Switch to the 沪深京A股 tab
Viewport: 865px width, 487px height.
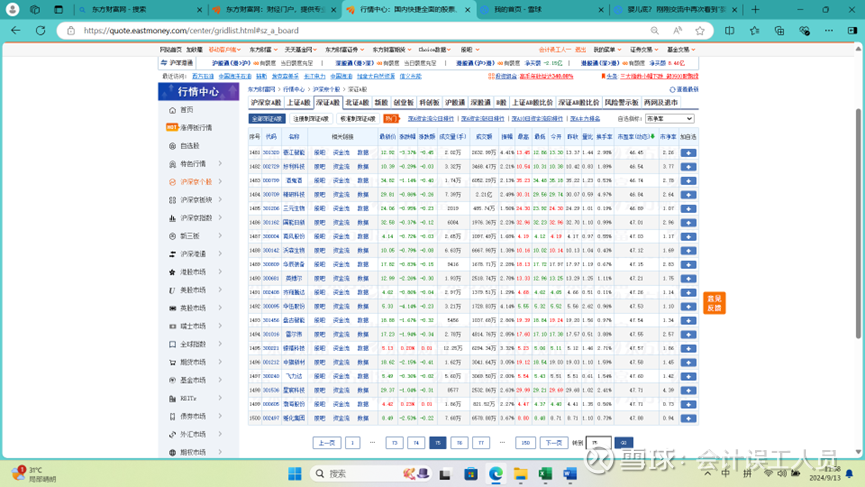click(x=266, y=103)
